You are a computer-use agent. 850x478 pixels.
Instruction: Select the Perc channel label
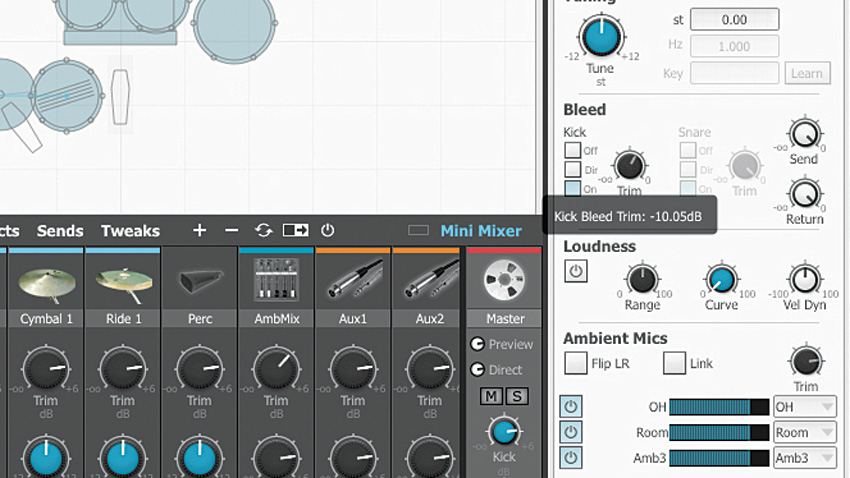tap(200, 319)
